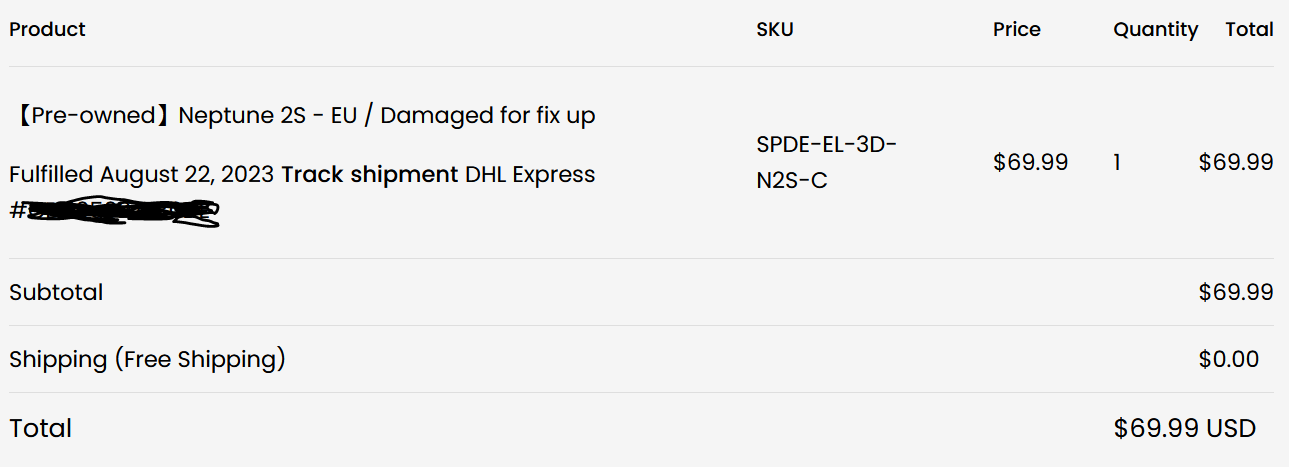The image size is (1289, 467).
Task: Click the Subtotal label
Action: [56, 293]
